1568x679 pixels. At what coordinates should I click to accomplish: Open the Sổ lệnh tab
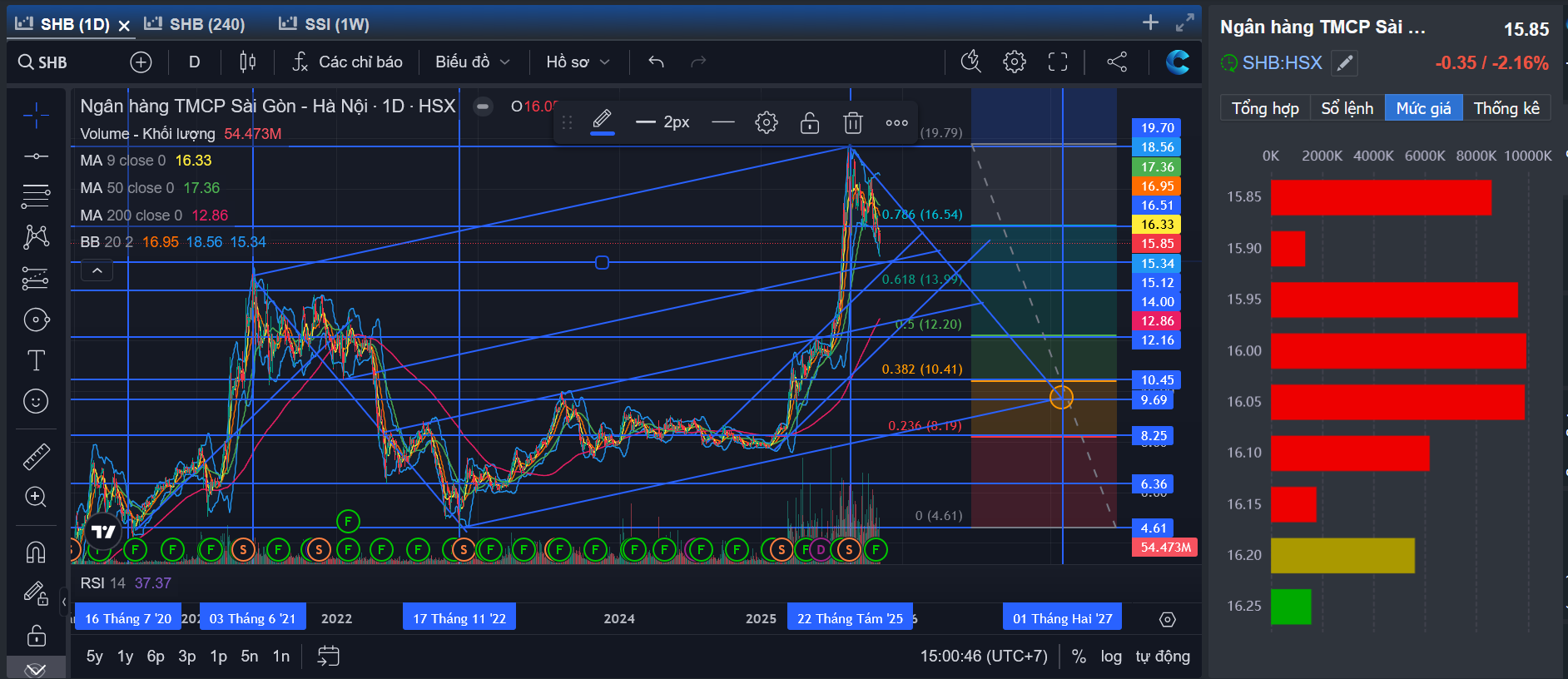[1347, 108]
